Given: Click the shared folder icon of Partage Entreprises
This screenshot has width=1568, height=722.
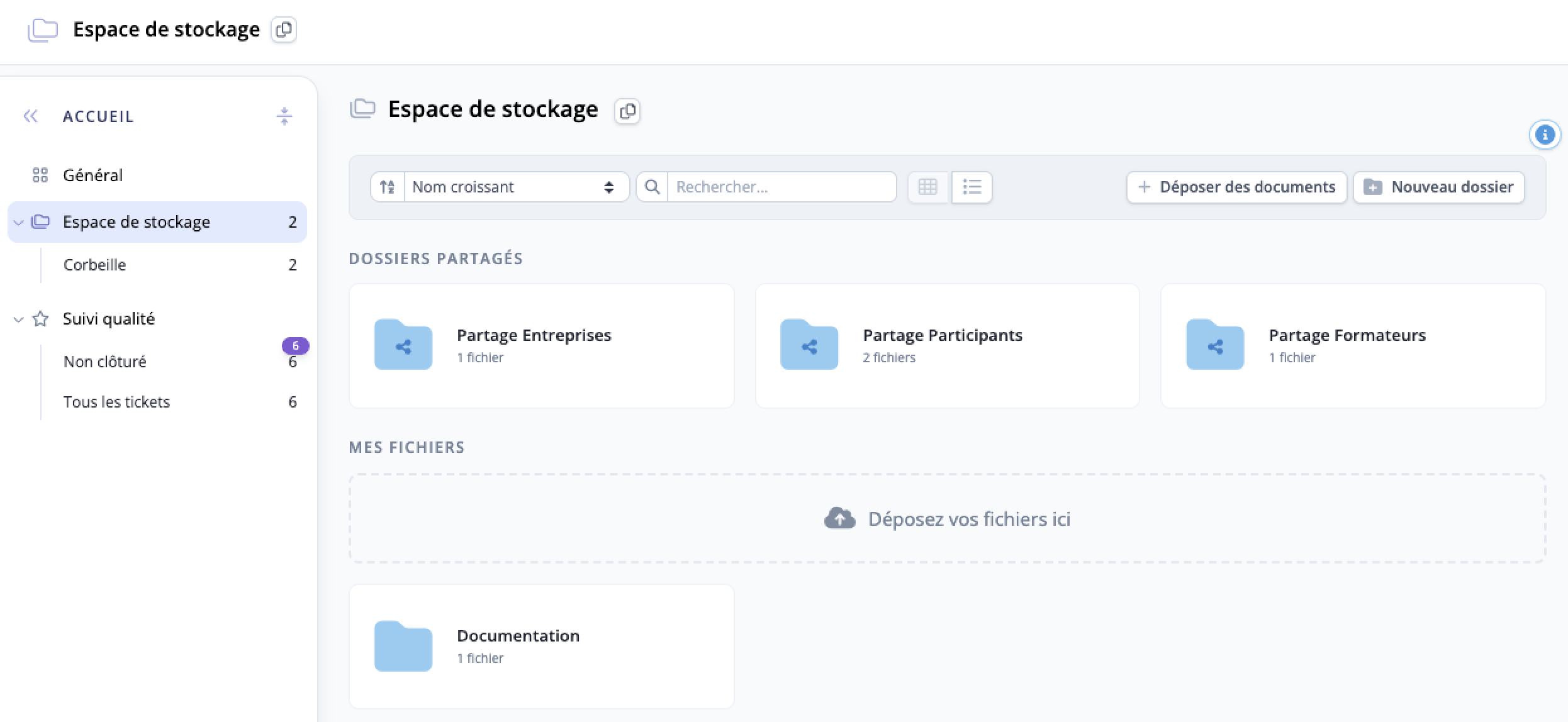Looking at the screenshot, I should [x=403, y=345].
